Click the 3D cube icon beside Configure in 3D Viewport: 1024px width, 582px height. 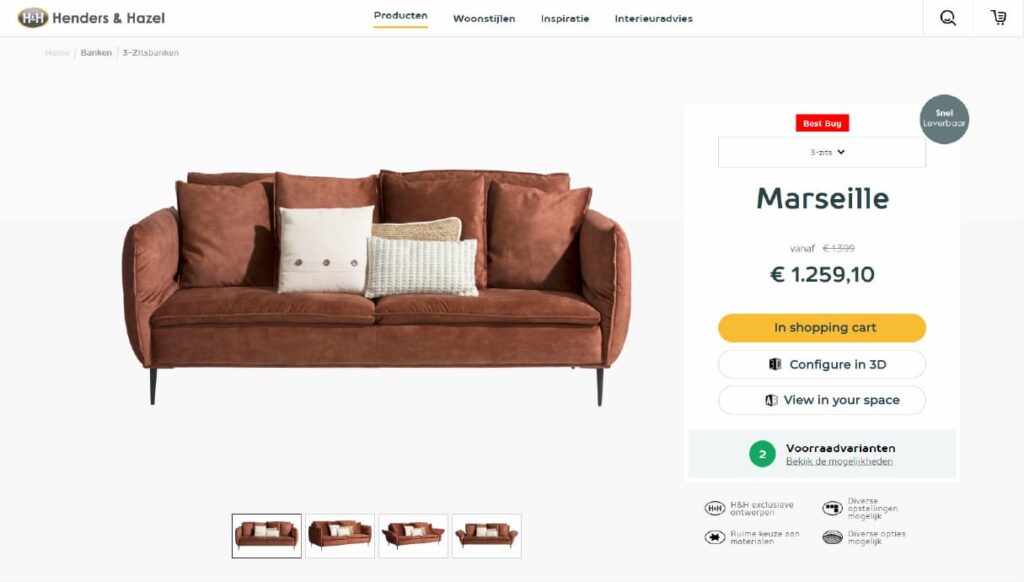click(775, 364)
